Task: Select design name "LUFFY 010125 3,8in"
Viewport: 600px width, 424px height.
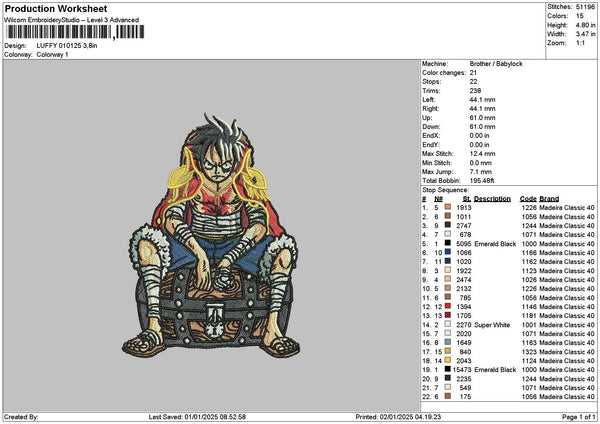Action: tap(67, 46)
